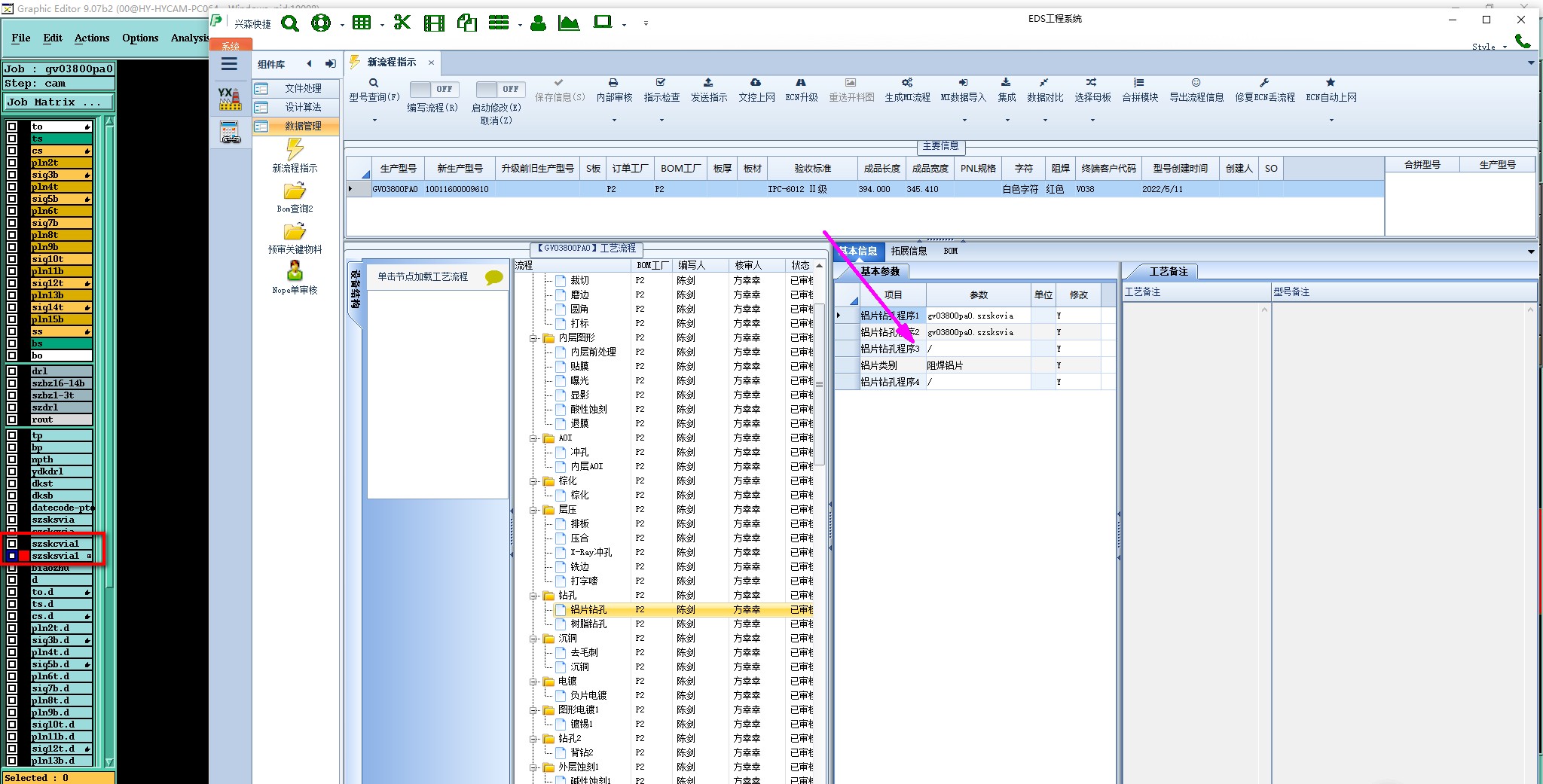Click the area chart icon in quick toolbar

(569, 23)
